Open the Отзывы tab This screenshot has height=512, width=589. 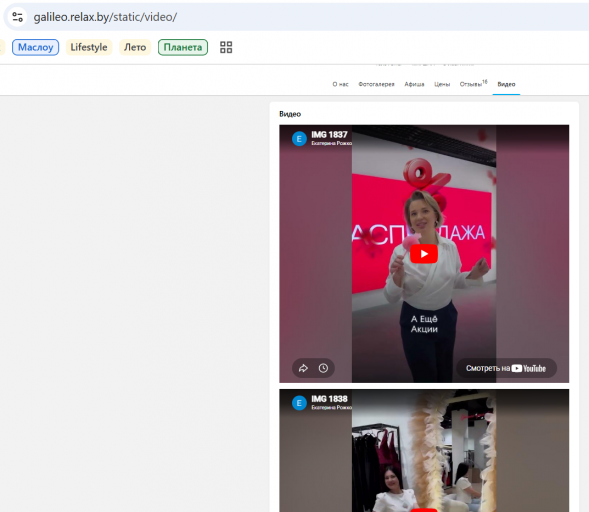(473, 84)
